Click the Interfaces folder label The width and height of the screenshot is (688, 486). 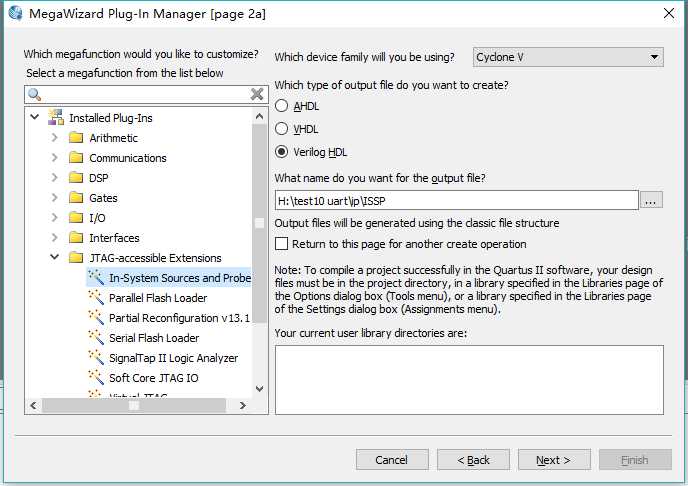114,238
